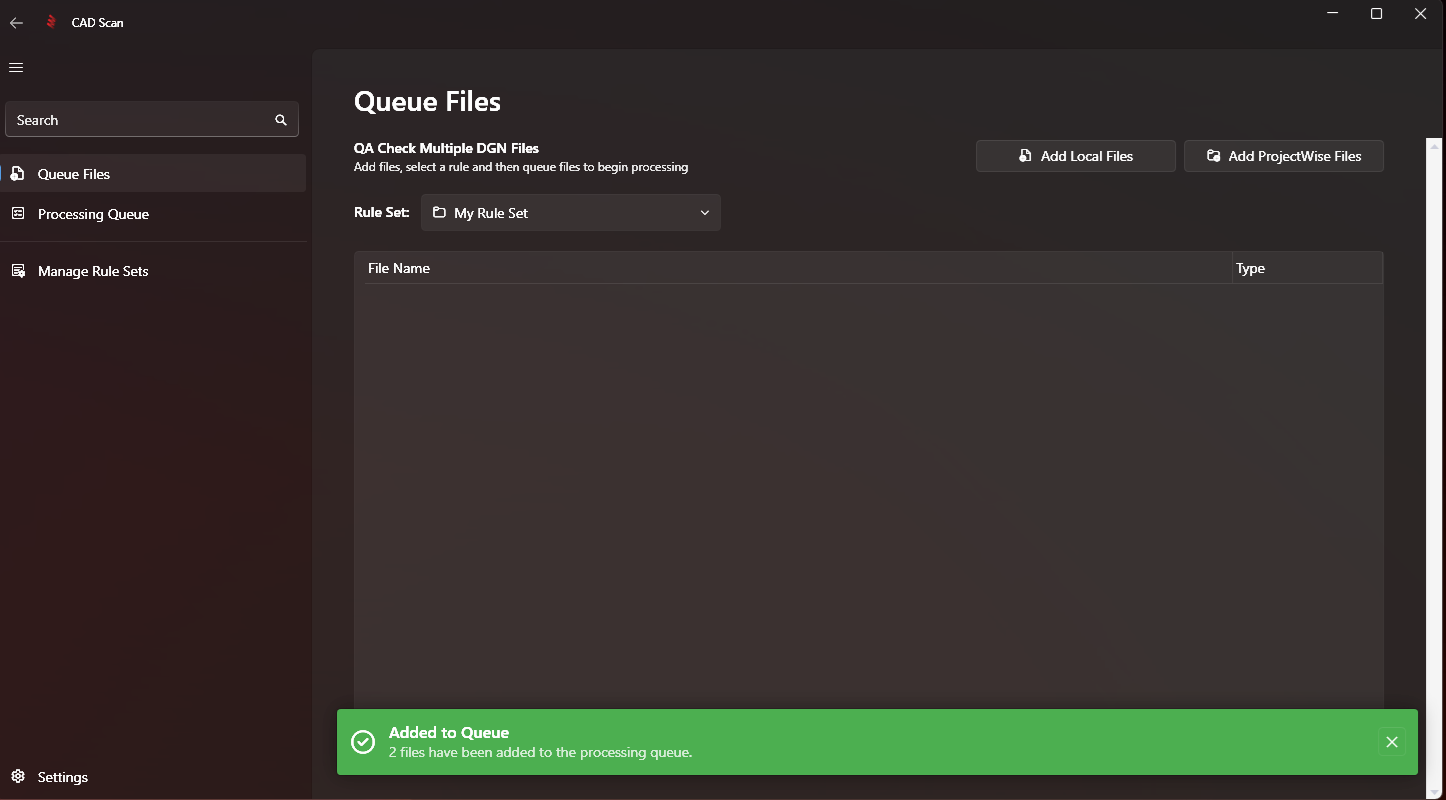Click the back arrow in title bar

[16, 22]
